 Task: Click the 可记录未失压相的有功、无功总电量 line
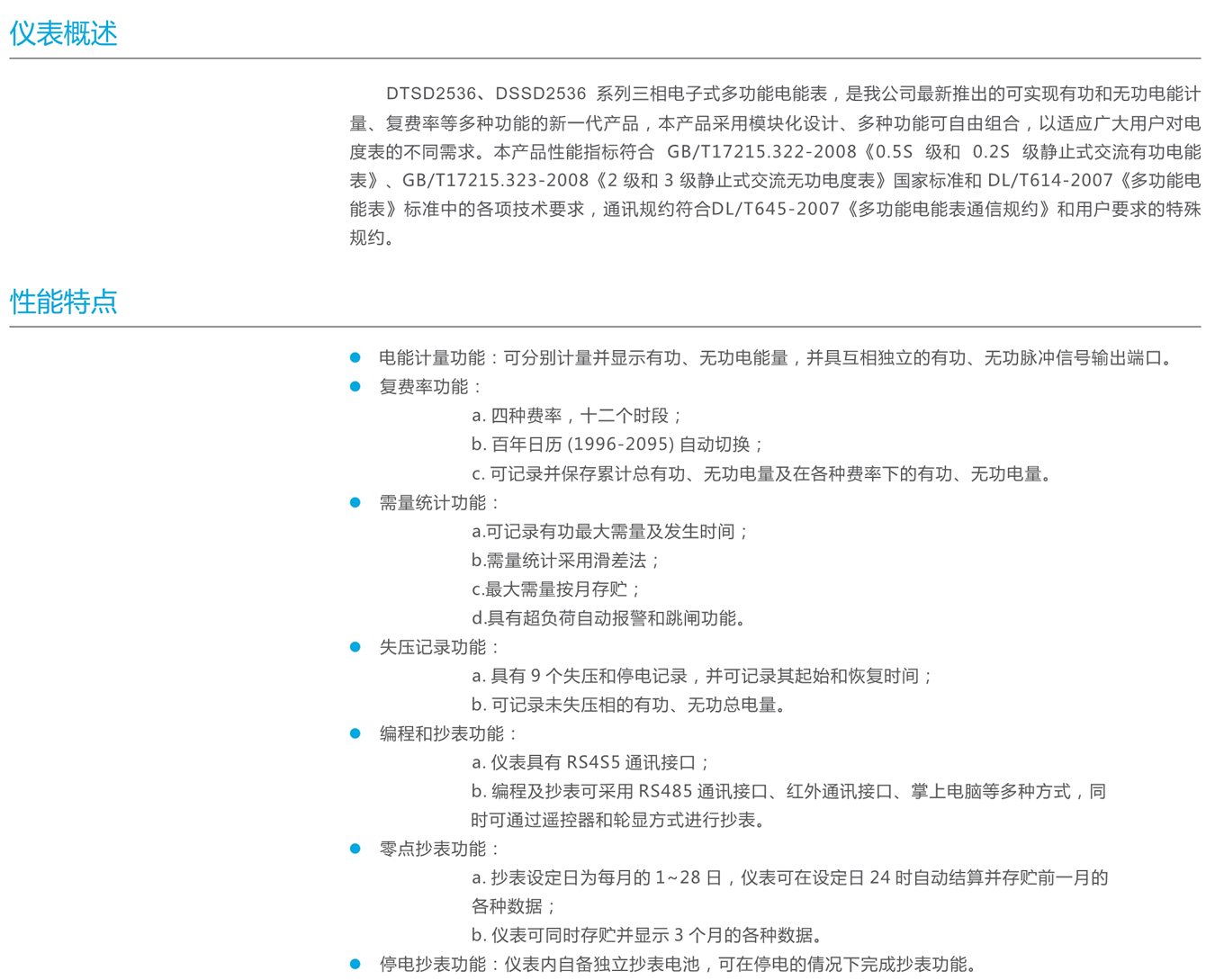click(629, 705)
